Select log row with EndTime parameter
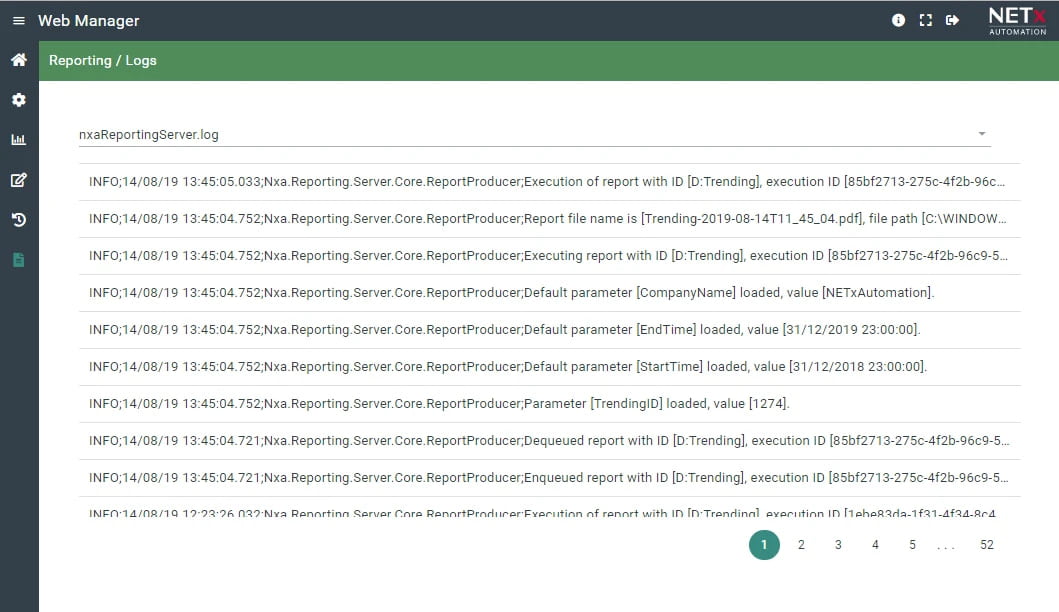This screenshot has width=1059, height=612. point(550,330)
